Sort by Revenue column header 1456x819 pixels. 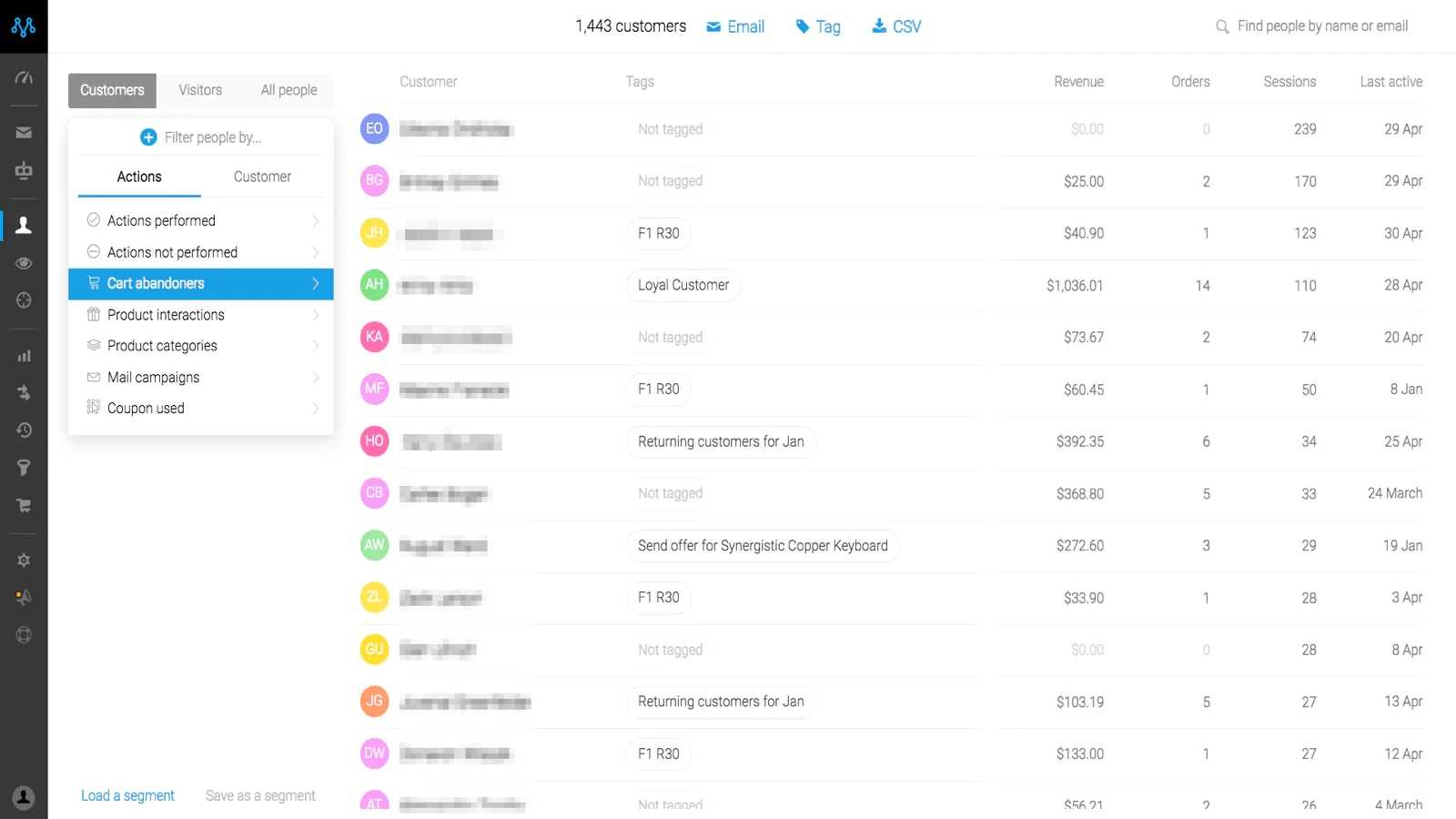pos(1078,82)
